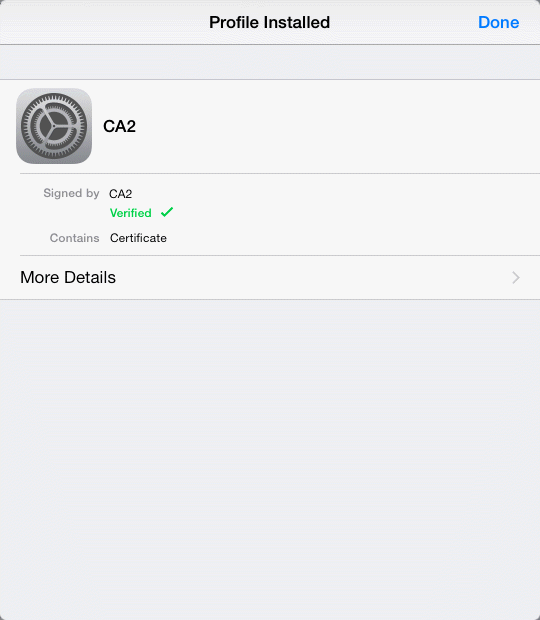Click the empty gray area below profile card

pyautogui.click(x=270, y=459)
